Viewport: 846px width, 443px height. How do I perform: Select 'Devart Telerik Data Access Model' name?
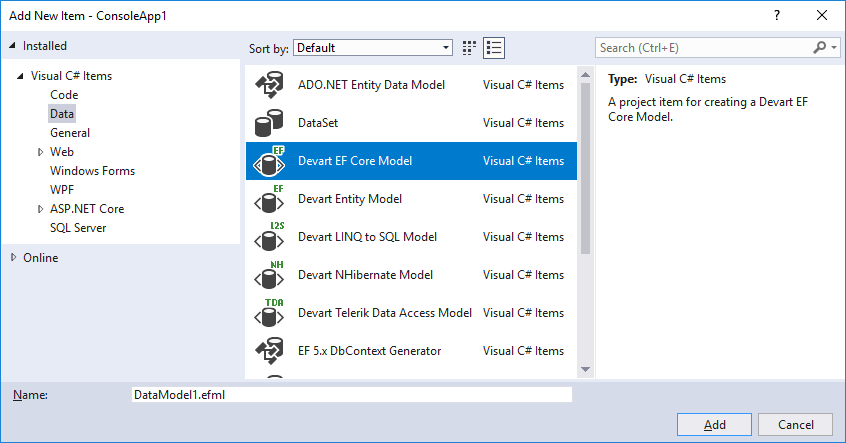tap(385, 313)
